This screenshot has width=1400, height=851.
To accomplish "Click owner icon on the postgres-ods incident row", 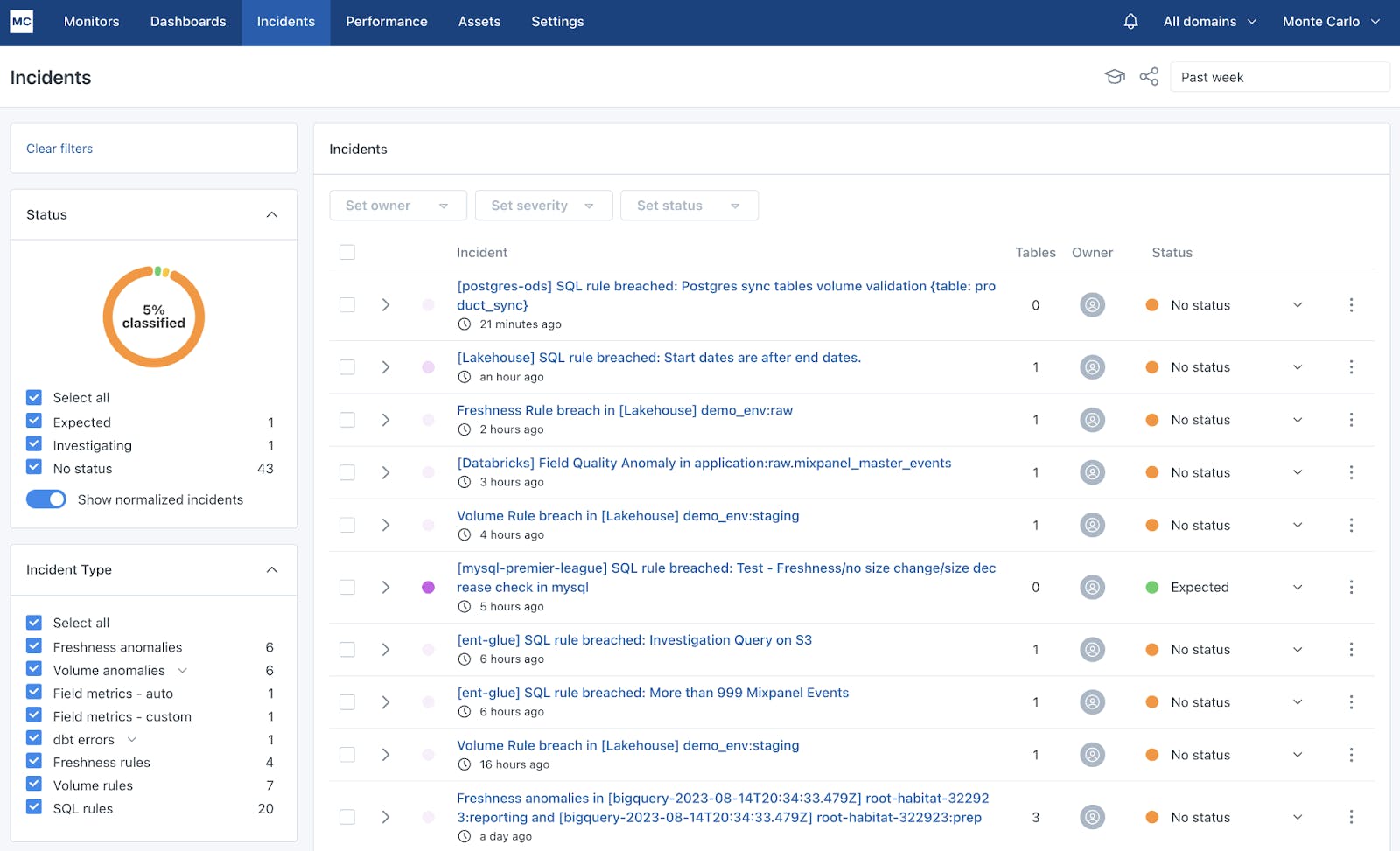I will point(1092,305).
